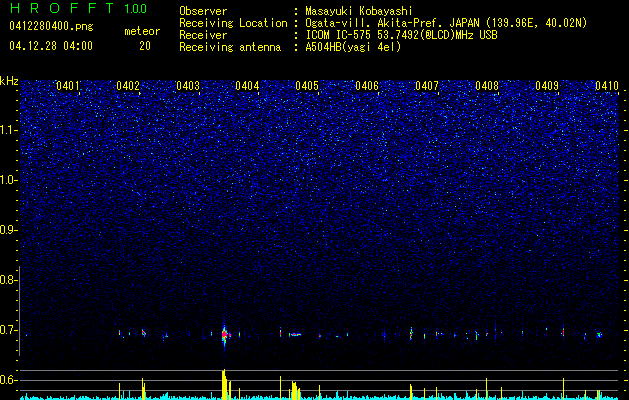Click the 0408 time marker
The image size is (629, 400).
(487, 85)
